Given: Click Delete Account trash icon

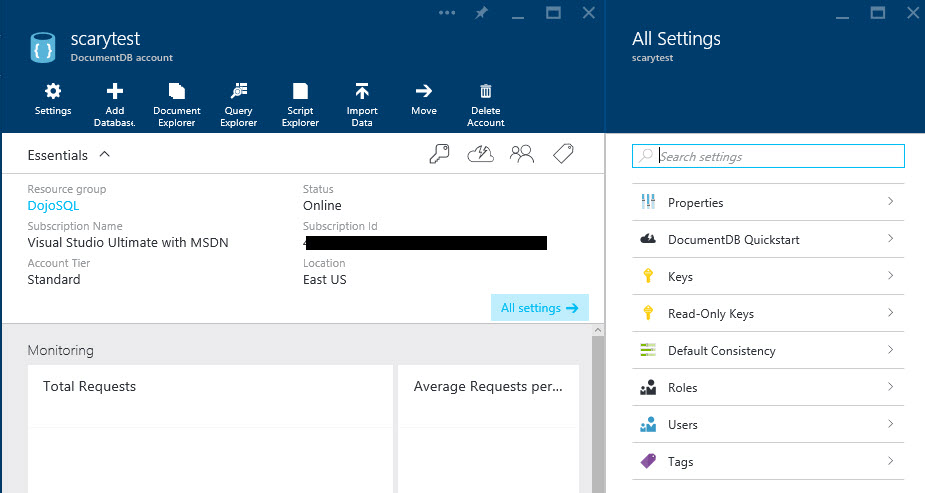Looking at the screenshot, I should point(486,91).
